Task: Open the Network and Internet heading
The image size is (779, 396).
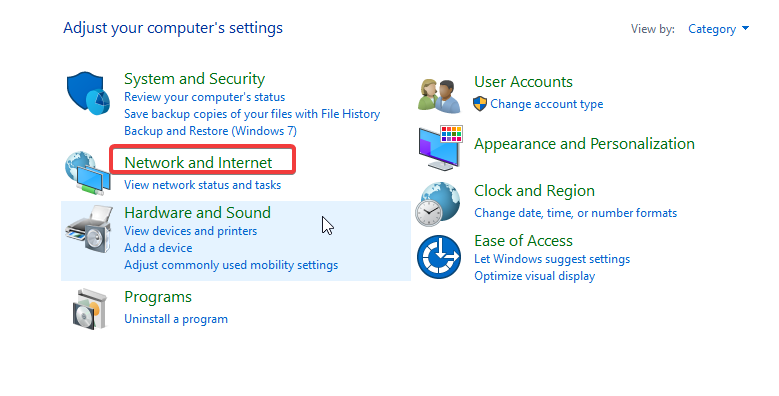Action: click(198, 162)
